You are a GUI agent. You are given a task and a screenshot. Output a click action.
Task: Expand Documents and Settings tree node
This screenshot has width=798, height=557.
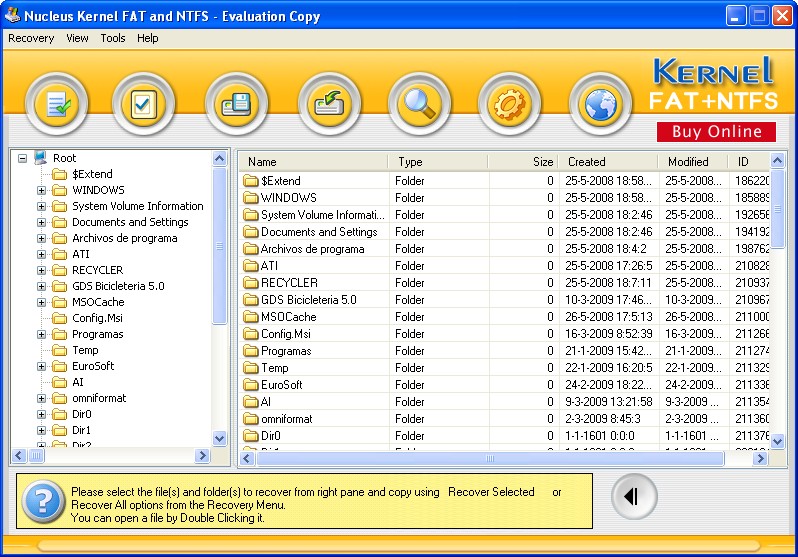[41, 222]
